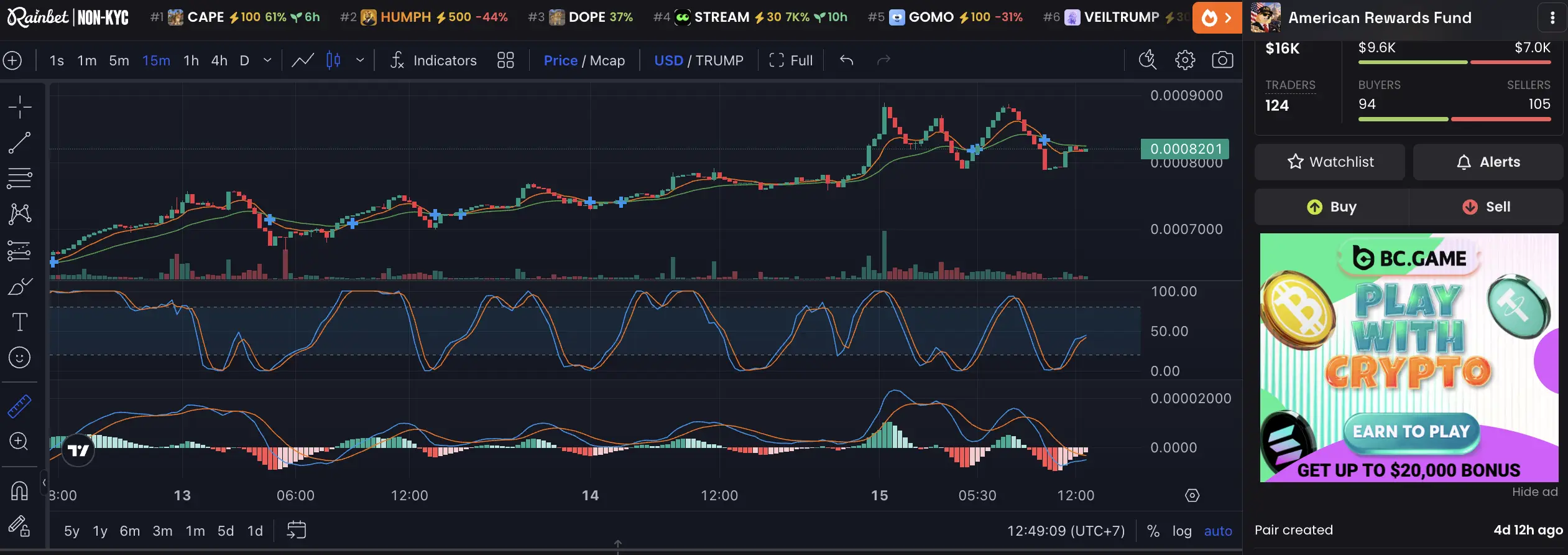Select the brush drawing tool
This screenshot has width=1568, height=555.
click(20, 286)
